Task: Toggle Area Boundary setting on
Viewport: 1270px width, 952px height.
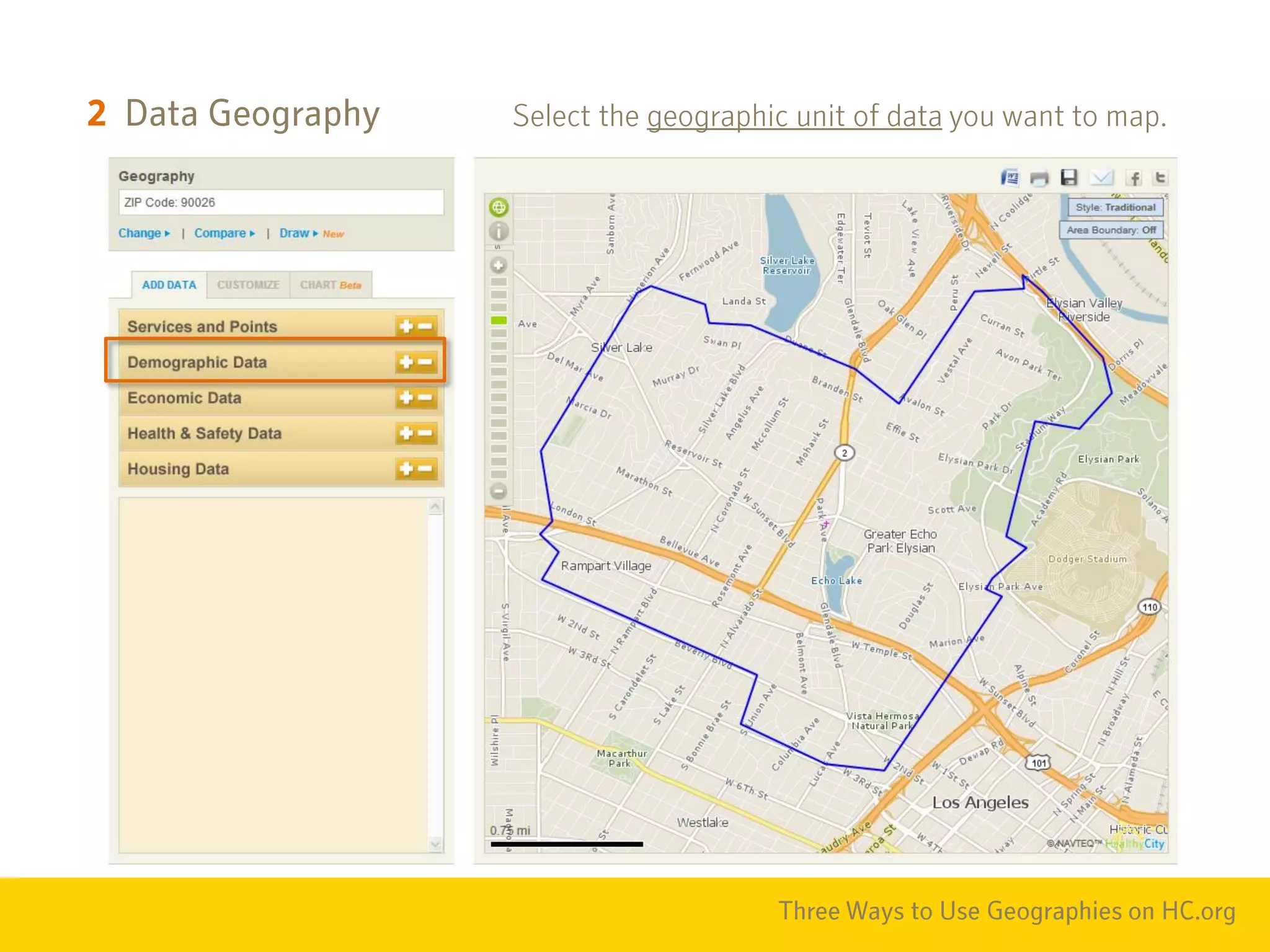Action: [x=1111, y=230]
